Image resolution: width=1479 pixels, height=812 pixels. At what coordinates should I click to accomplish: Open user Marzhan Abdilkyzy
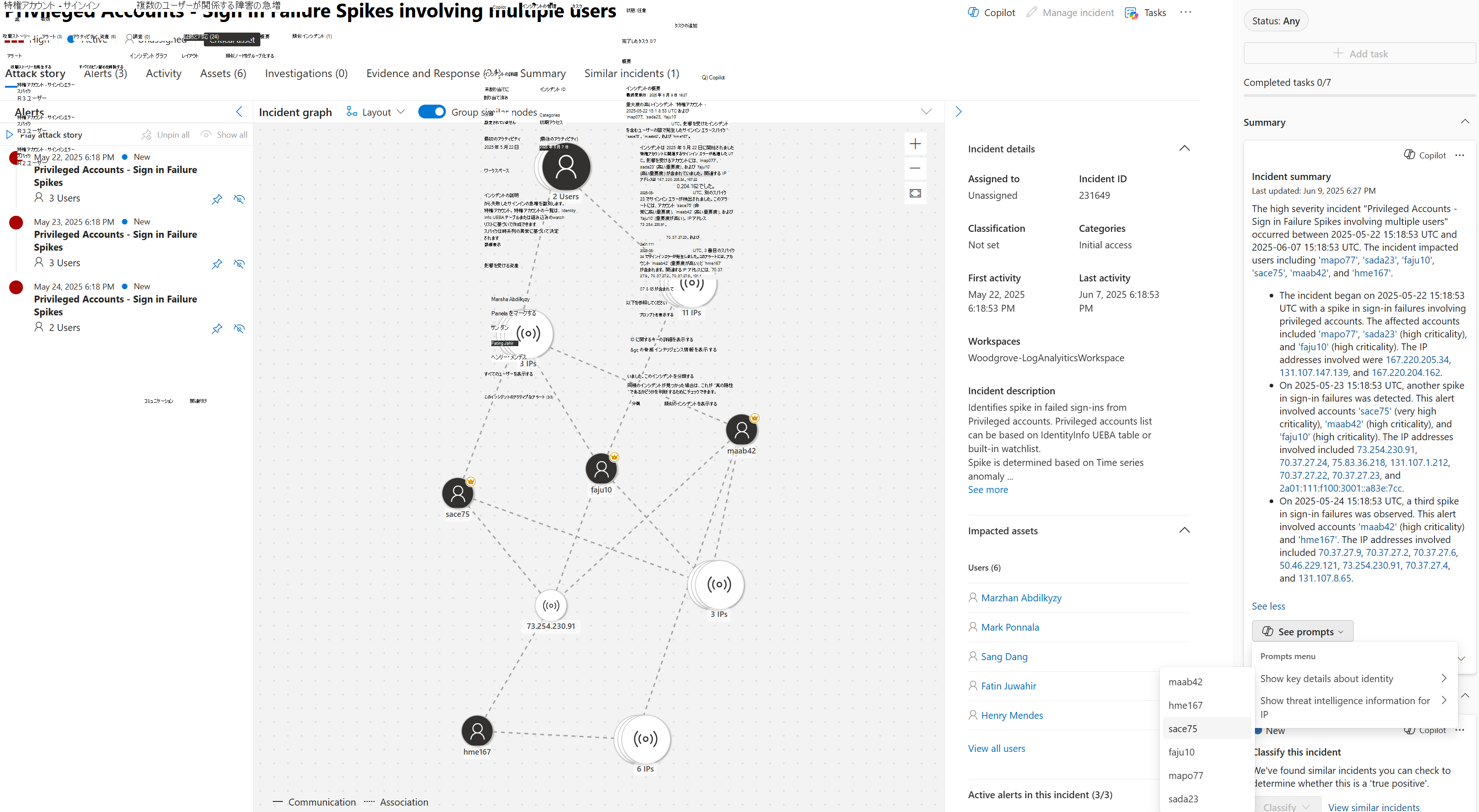(x=1021, y=597)
